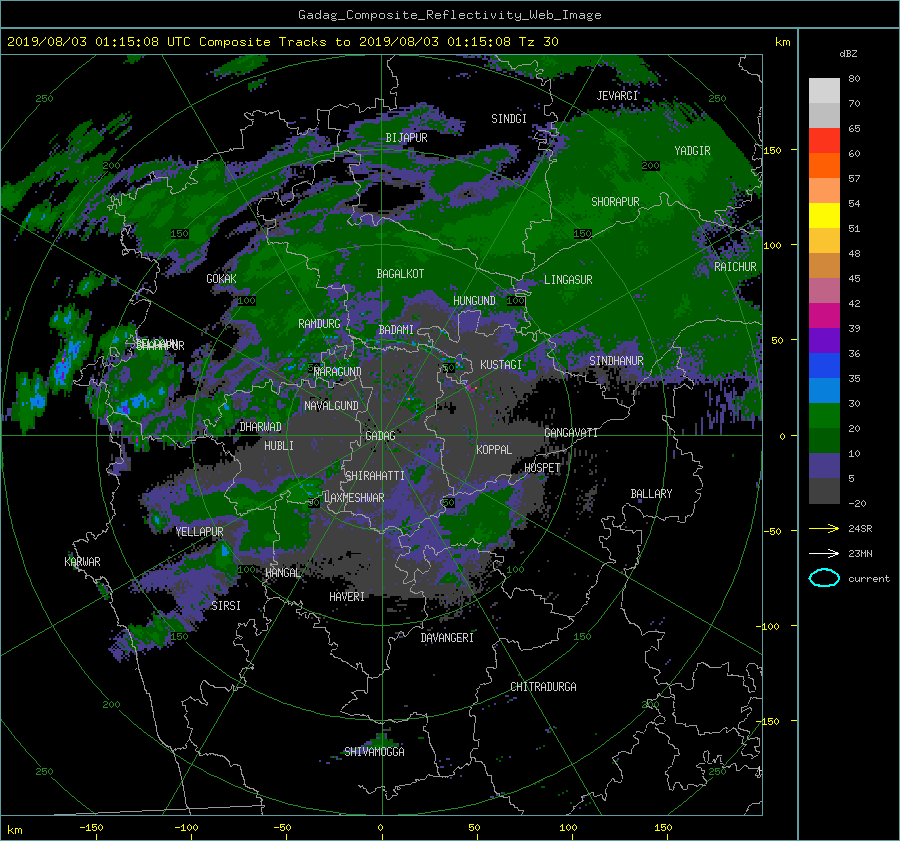The image size is (900, 841).
Task: Click the CHITRADURGA city label
Action: (544, 687)
